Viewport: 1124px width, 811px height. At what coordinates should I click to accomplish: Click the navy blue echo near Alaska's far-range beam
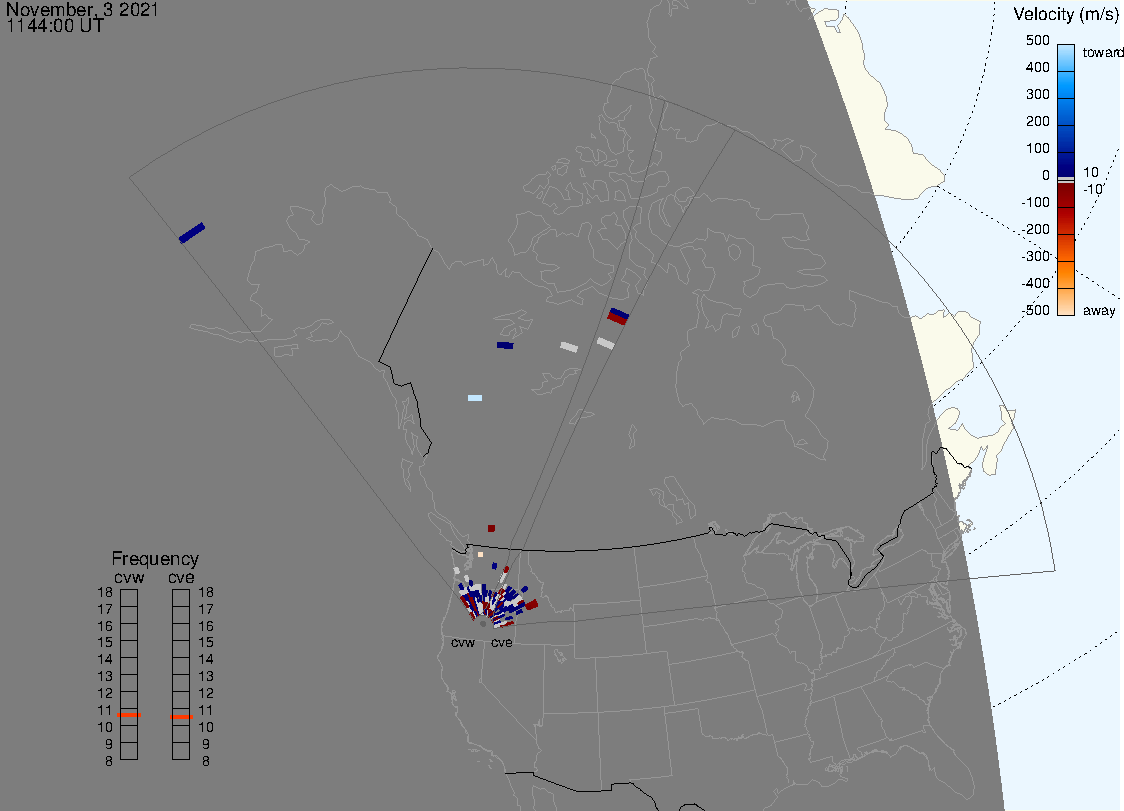pos(192,233)
